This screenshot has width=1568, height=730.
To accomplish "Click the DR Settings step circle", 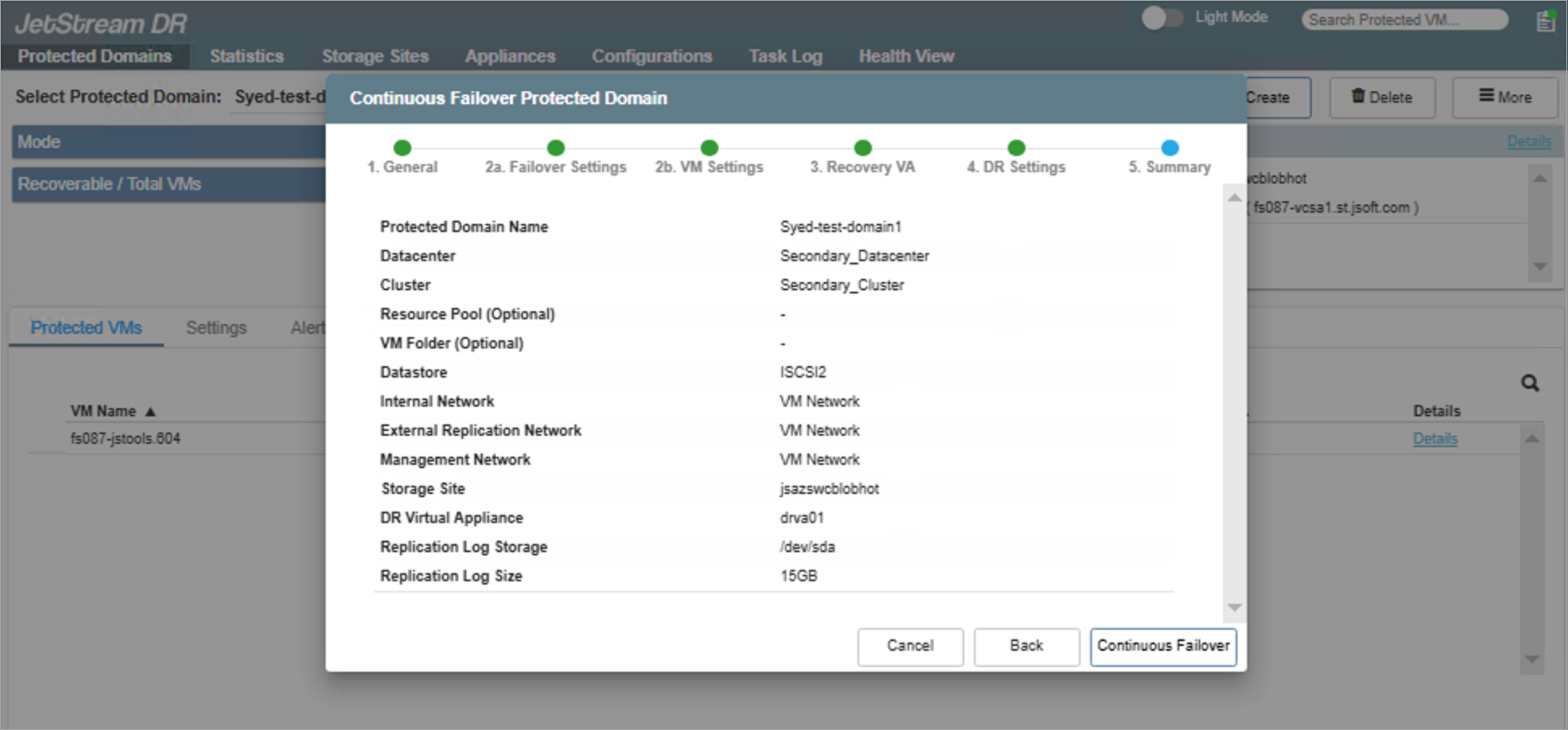I will (x=1016, y=148).
